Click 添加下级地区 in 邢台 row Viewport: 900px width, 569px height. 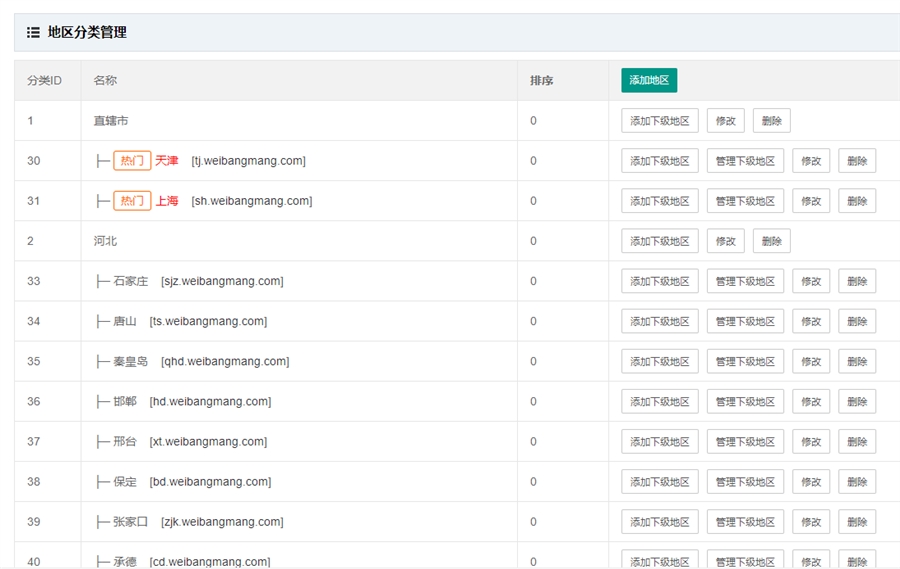(659, 441)
